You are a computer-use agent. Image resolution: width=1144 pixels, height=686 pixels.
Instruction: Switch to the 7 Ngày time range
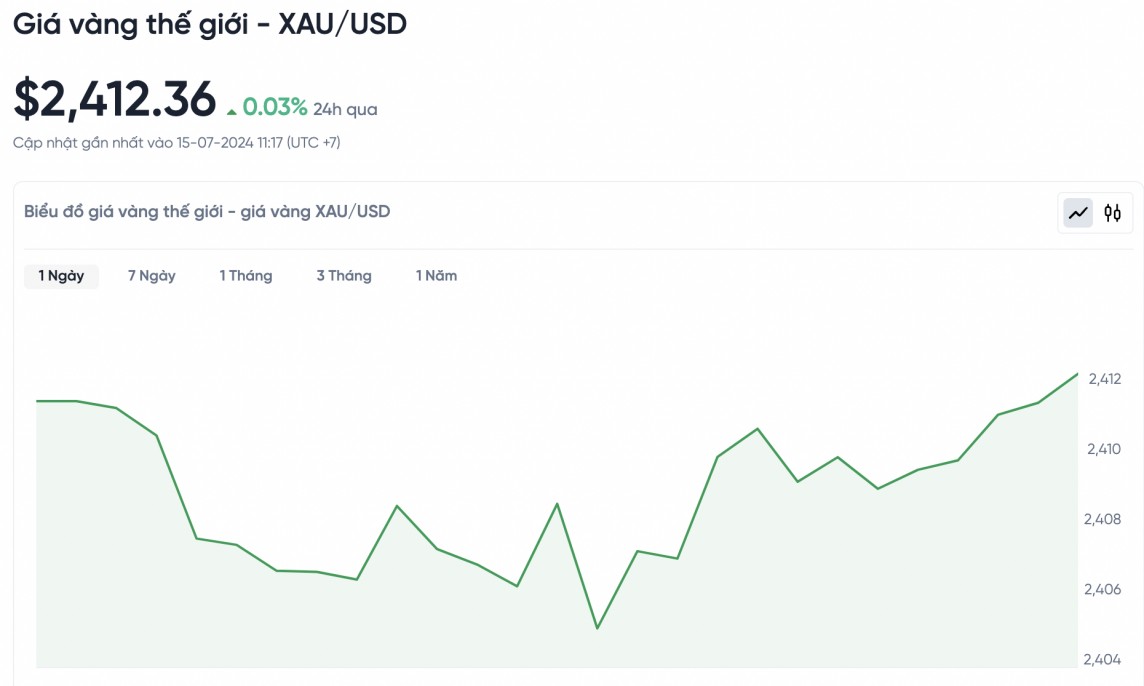[x=151, y=276]
